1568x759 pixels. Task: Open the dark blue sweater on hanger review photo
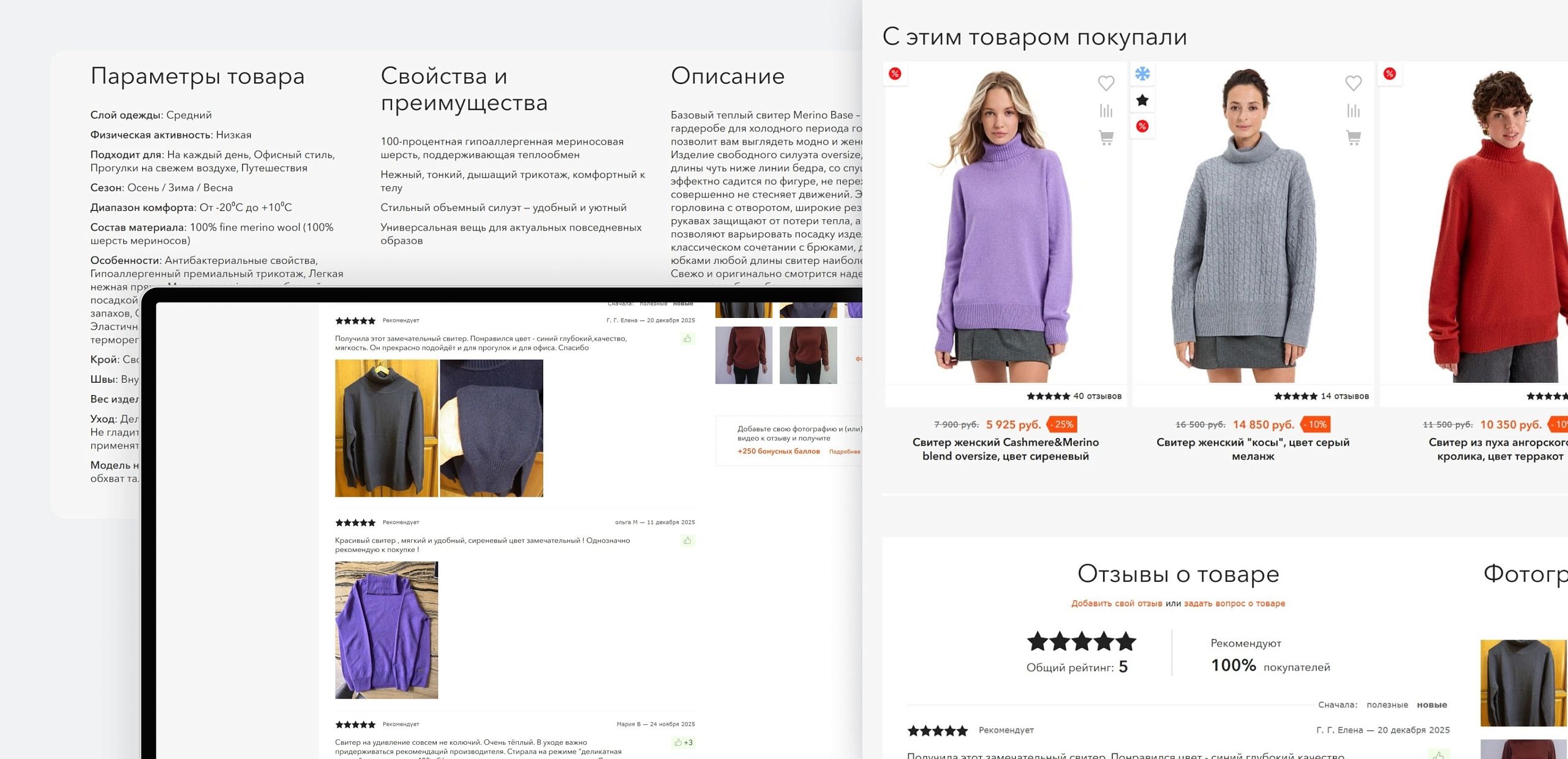[x=386, y=428]
